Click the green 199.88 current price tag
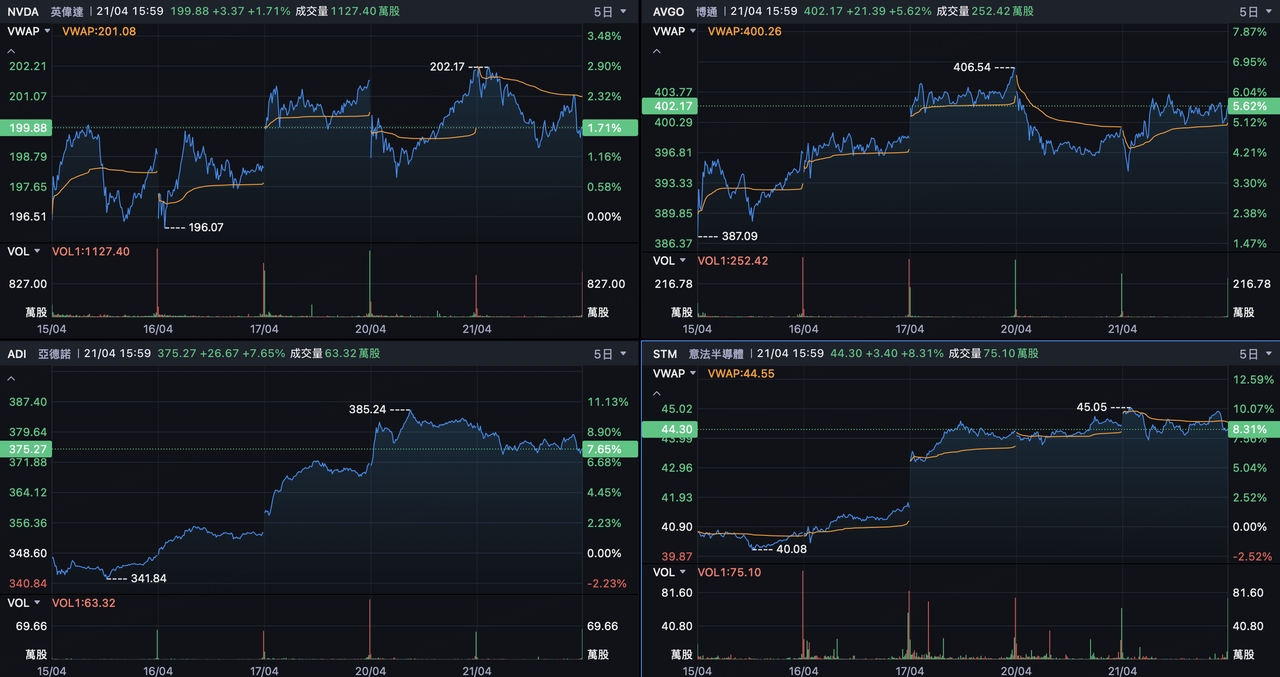The image size is (1280, 677). 26,128
